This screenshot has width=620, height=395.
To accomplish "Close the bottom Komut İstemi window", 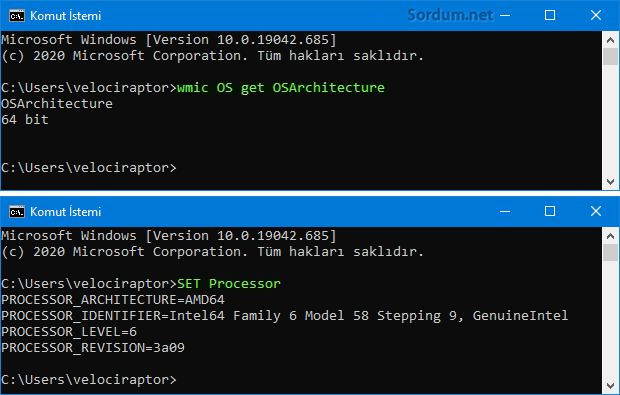I will tap(596, 211).
